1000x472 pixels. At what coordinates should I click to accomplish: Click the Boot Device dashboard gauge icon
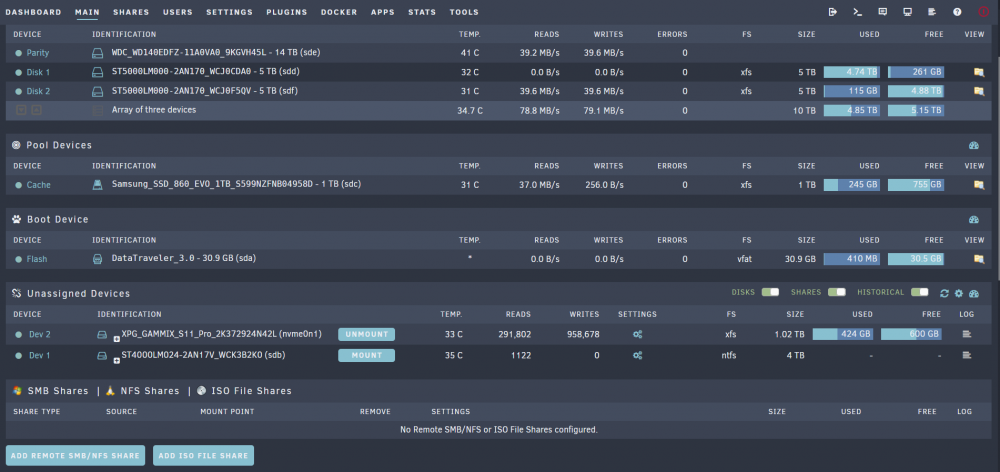pyautogui.click(x=973, y=219)
